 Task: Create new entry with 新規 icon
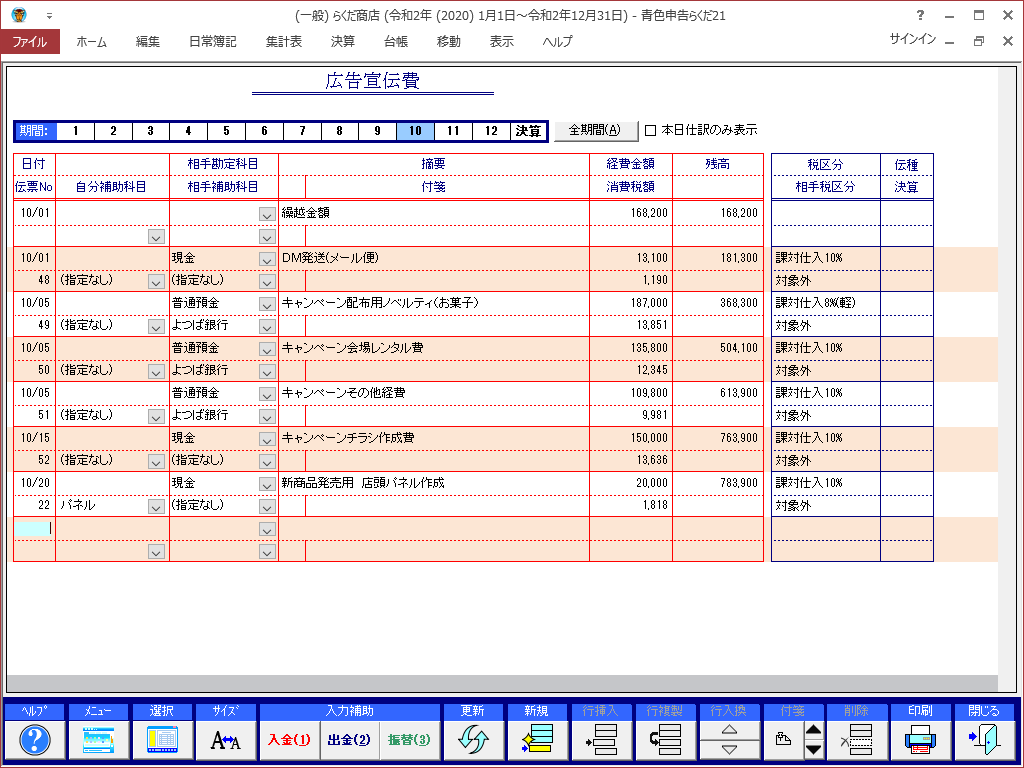pyautogui.click(x=536, y=740)
